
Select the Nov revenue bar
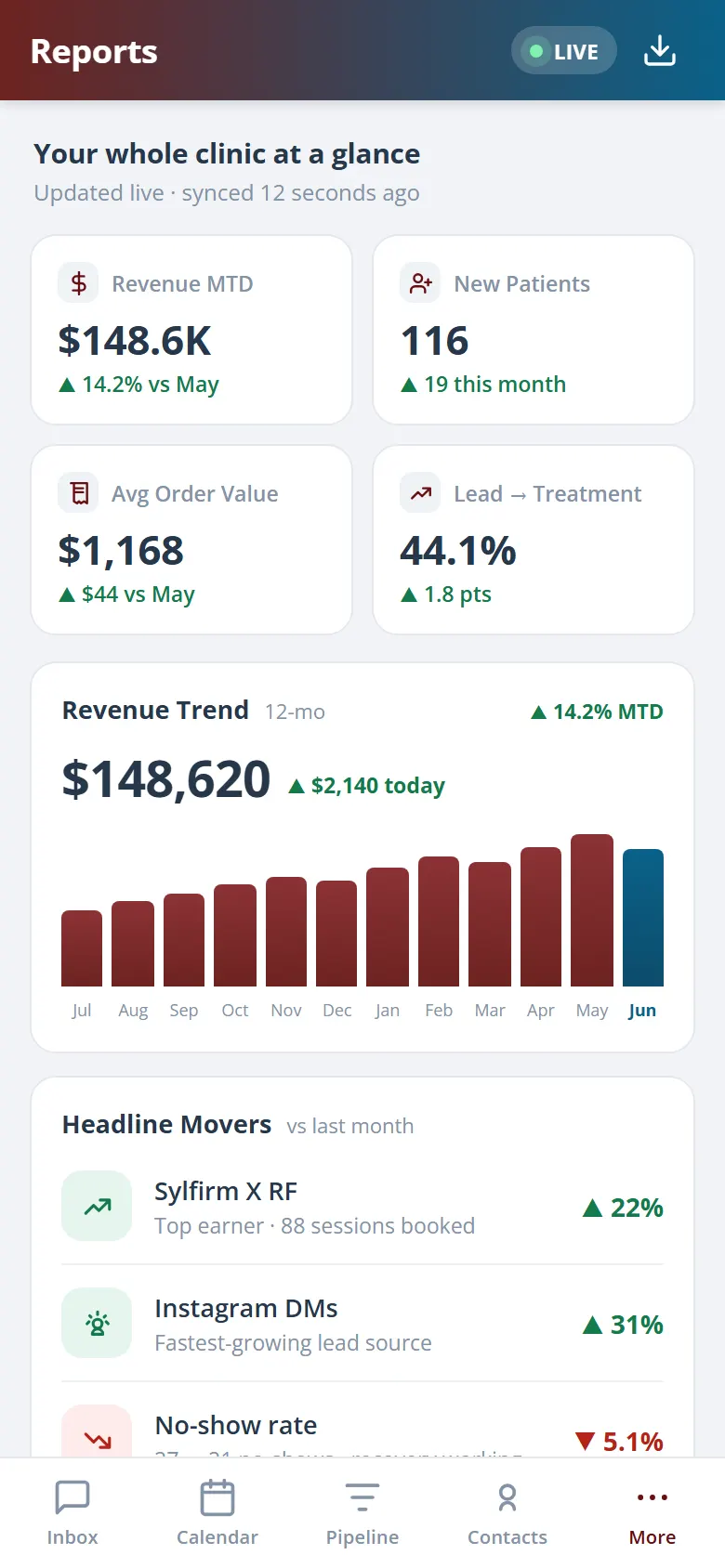click(286, 932)
